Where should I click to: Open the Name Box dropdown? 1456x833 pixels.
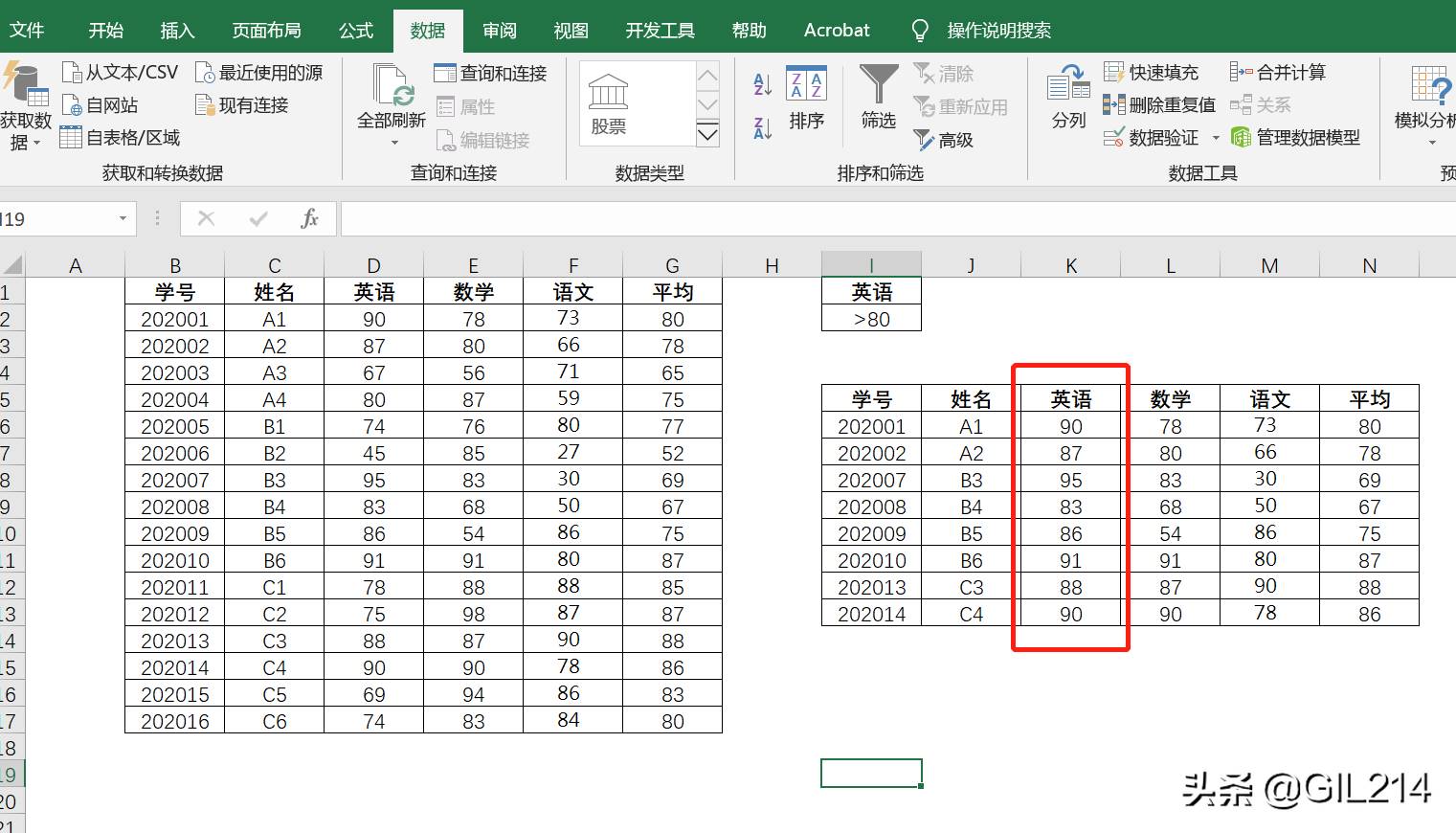click(123, 218)
